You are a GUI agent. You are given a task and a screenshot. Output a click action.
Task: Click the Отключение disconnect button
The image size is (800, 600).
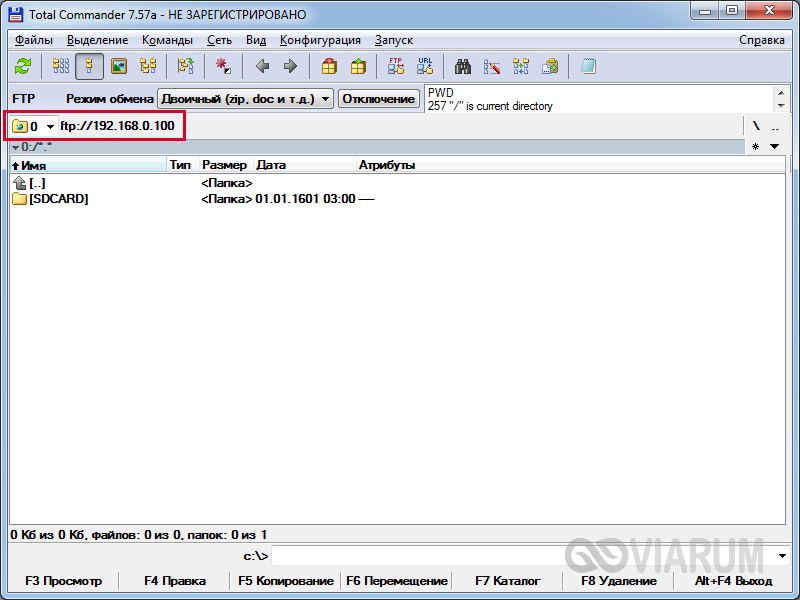pos(379,98)
